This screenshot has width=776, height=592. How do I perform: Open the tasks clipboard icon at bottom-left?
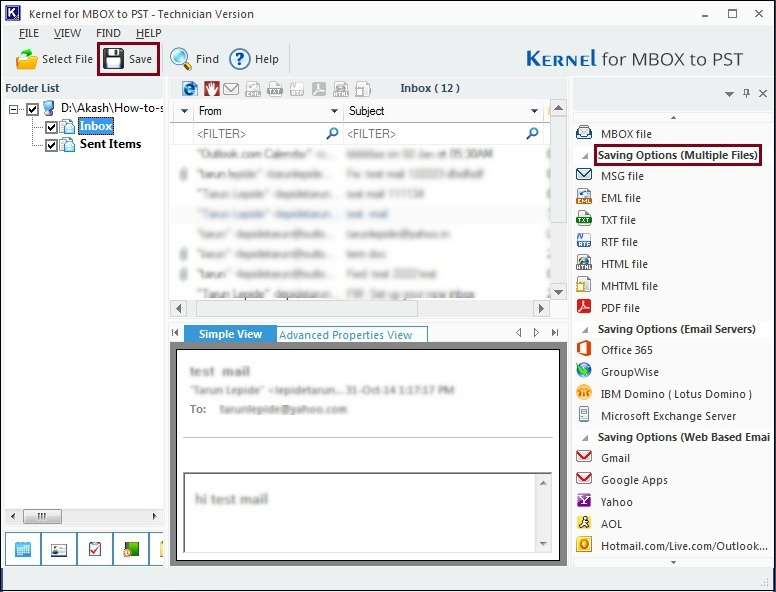pos(95,549)
